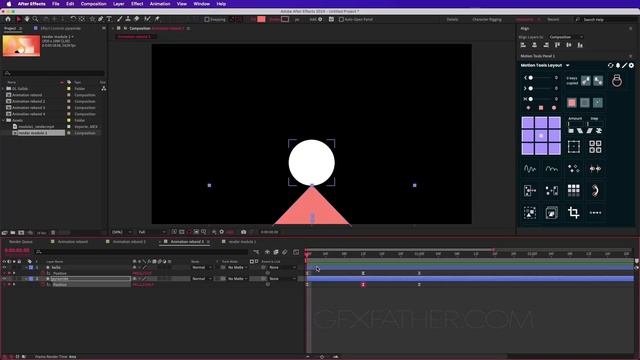Select the Type text tool

tap(109, 19)
